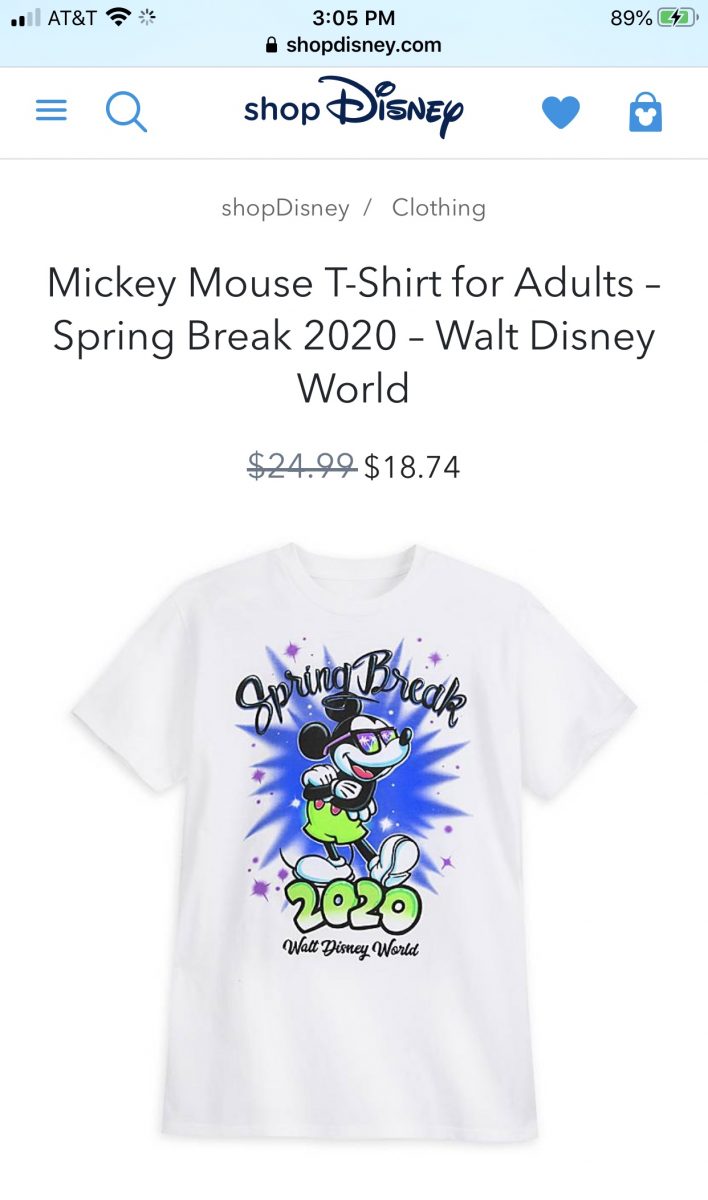Screen dimensions: 708x1200
Task: Open wish list via heart icon
Action: (x=560, y=112)
